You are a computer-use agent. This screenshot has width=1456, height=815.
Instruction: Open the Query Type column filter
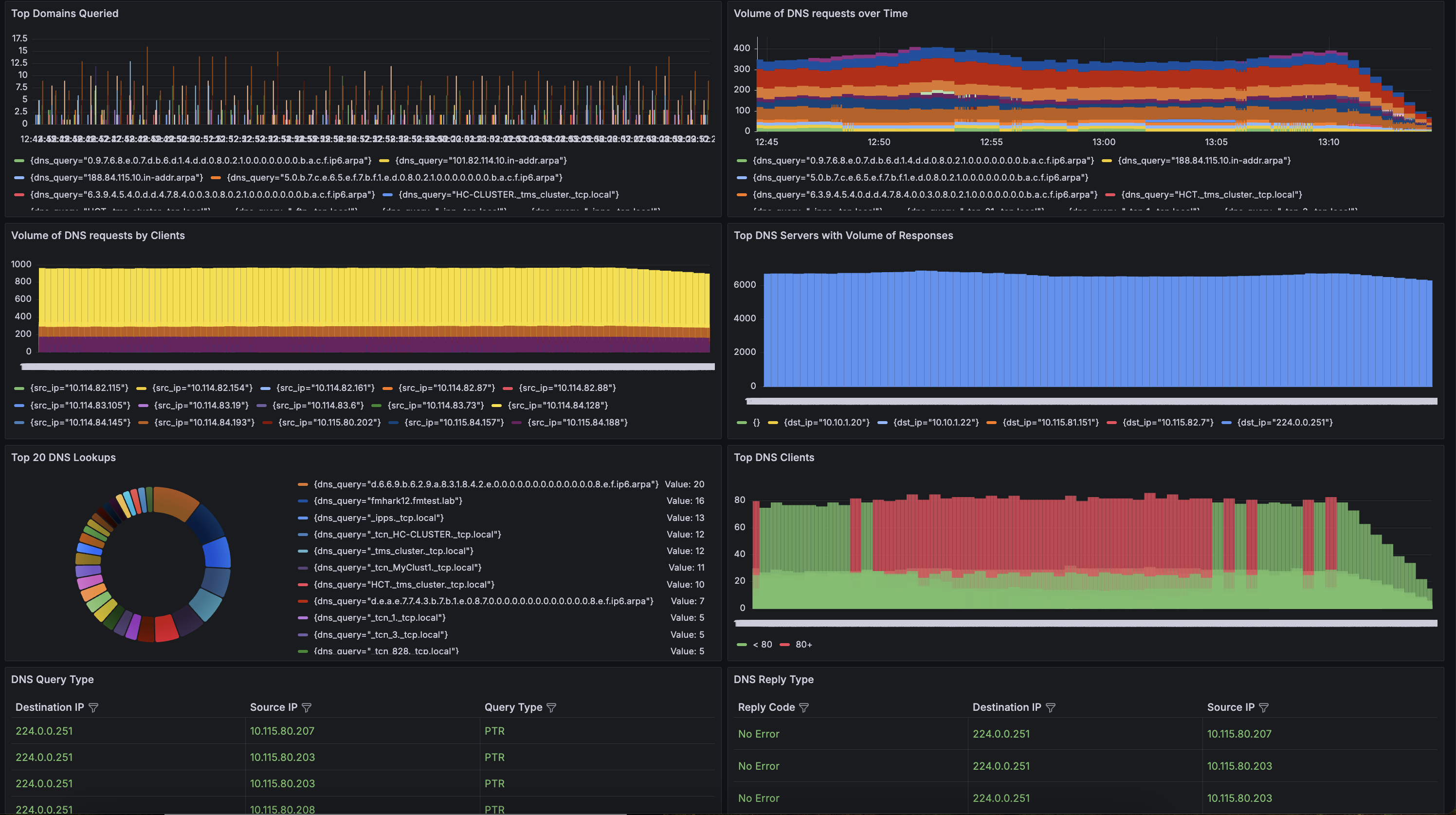(552, 707)
